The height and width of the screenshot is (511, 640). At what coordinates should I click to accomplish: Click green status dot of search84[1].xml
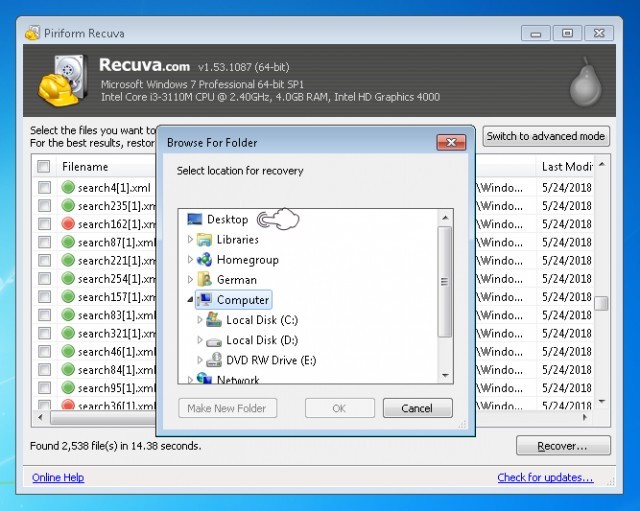pos(68,369)
